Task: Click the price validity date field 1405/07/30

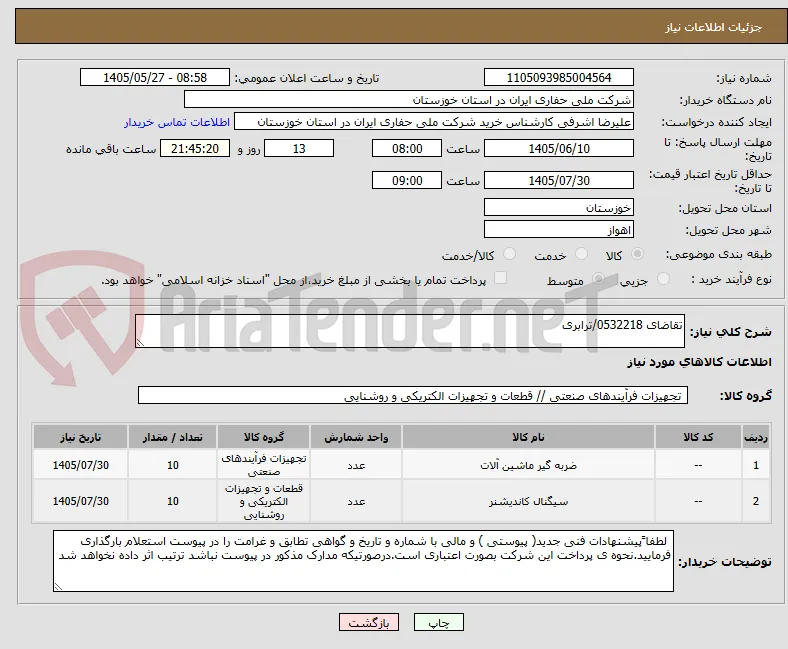Action: point(559,180)
